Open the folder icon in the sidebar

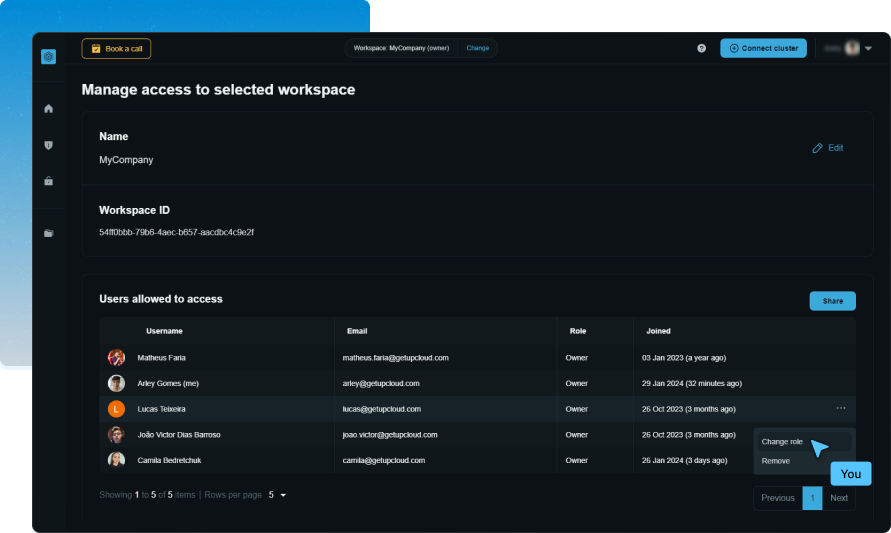click(x=48, y=233)
